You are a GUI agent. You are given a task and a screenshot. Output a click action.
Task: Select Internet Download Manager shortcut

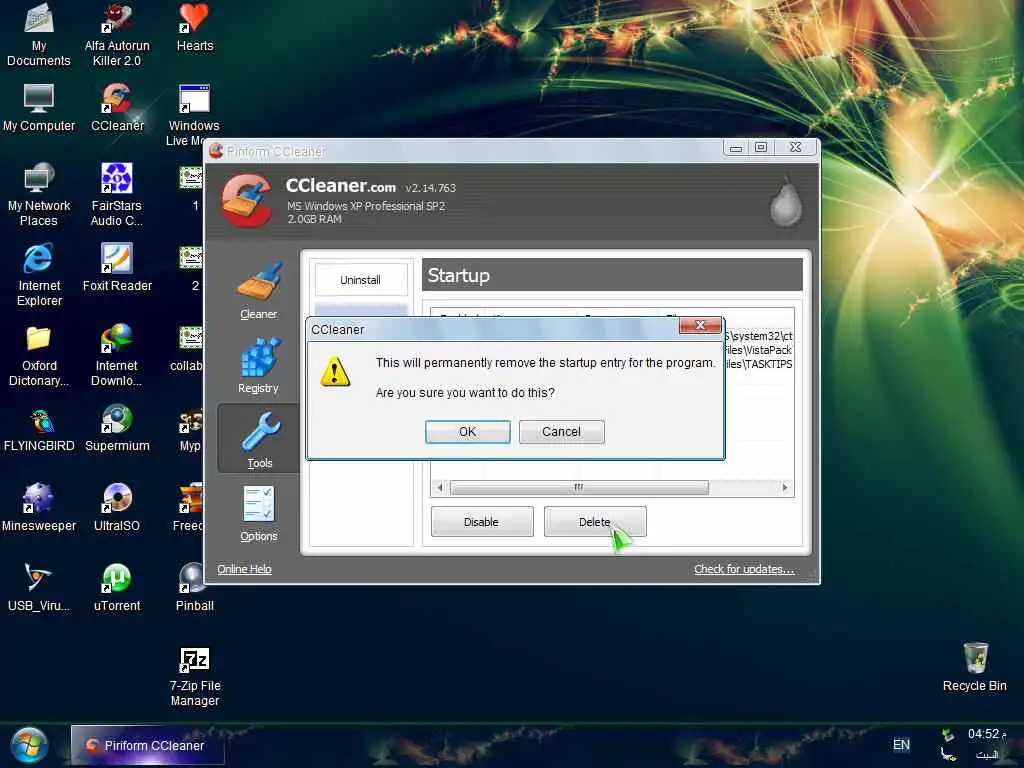pyautogui.click(x=117, y=356)
